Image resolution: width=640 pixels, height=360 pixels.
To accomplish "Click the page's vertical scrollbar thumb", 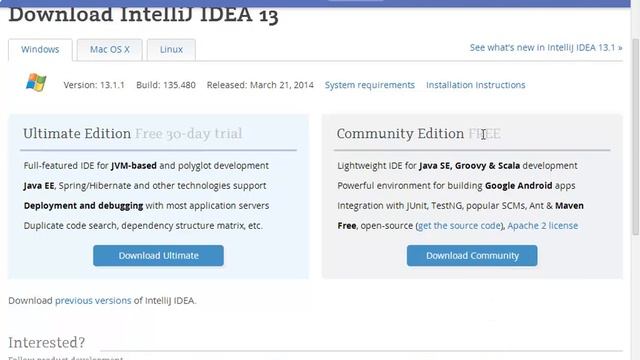I will click(636, 137).
